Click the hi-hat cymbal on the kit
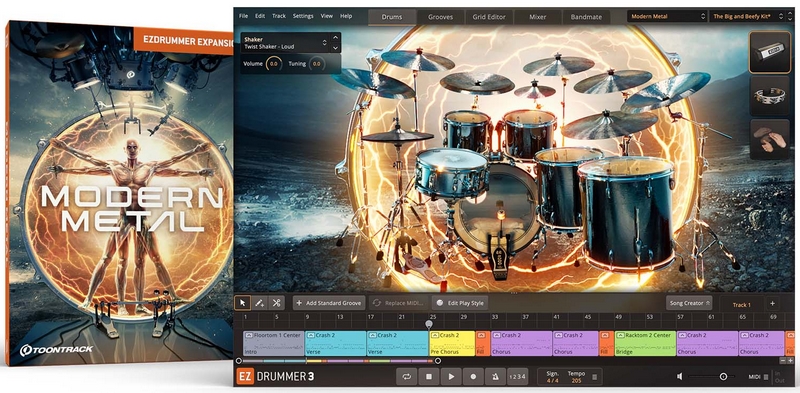800x393 pixels. tap(398, 136)
